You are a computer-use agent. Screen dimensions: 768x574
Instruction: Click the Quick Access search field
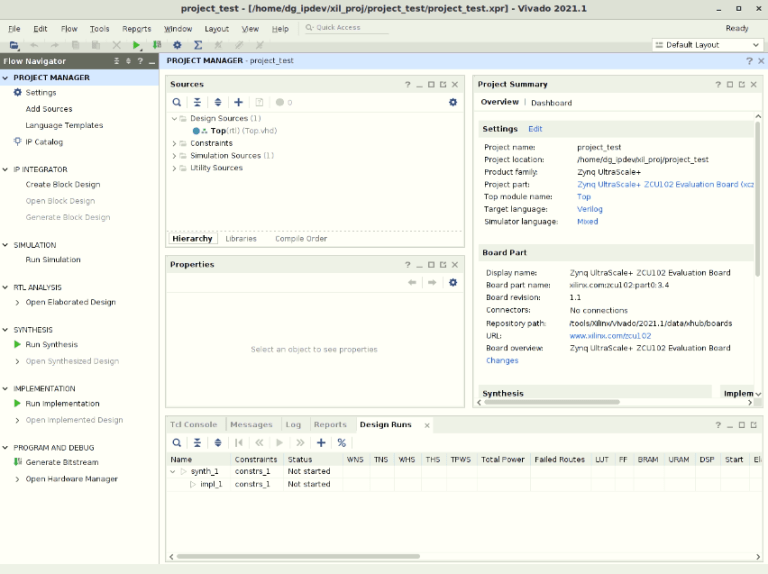pyautogui.click(x=346, y=28)
